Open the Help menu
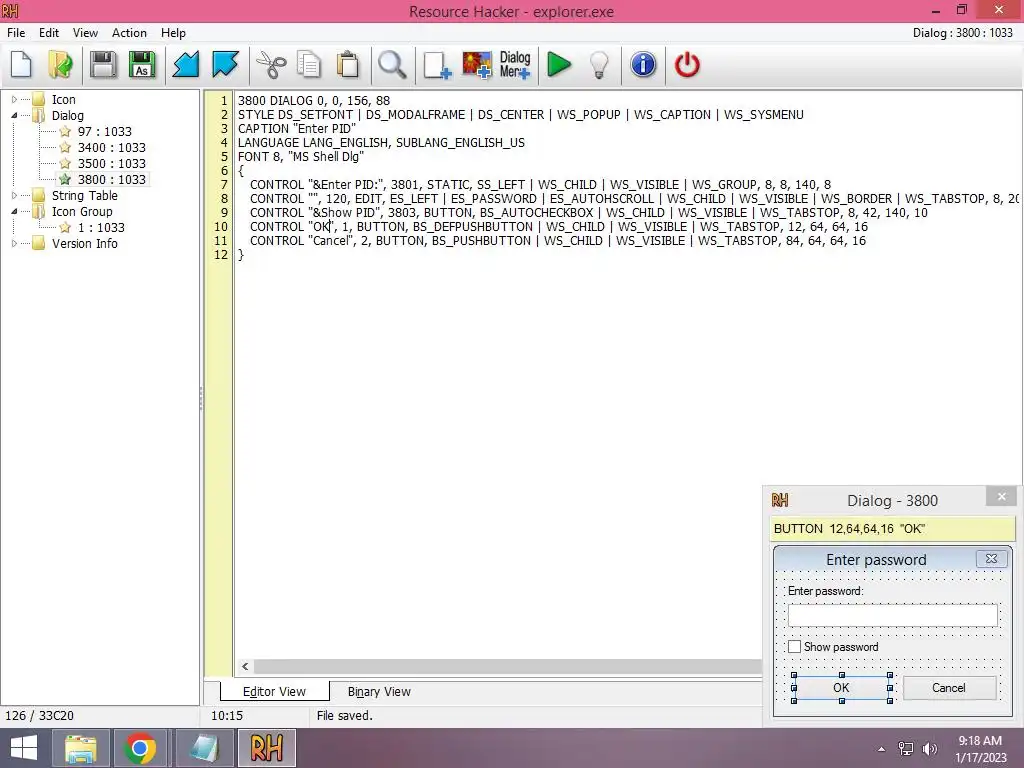Viewport: 1024px width, 768px height. (173, 33)
